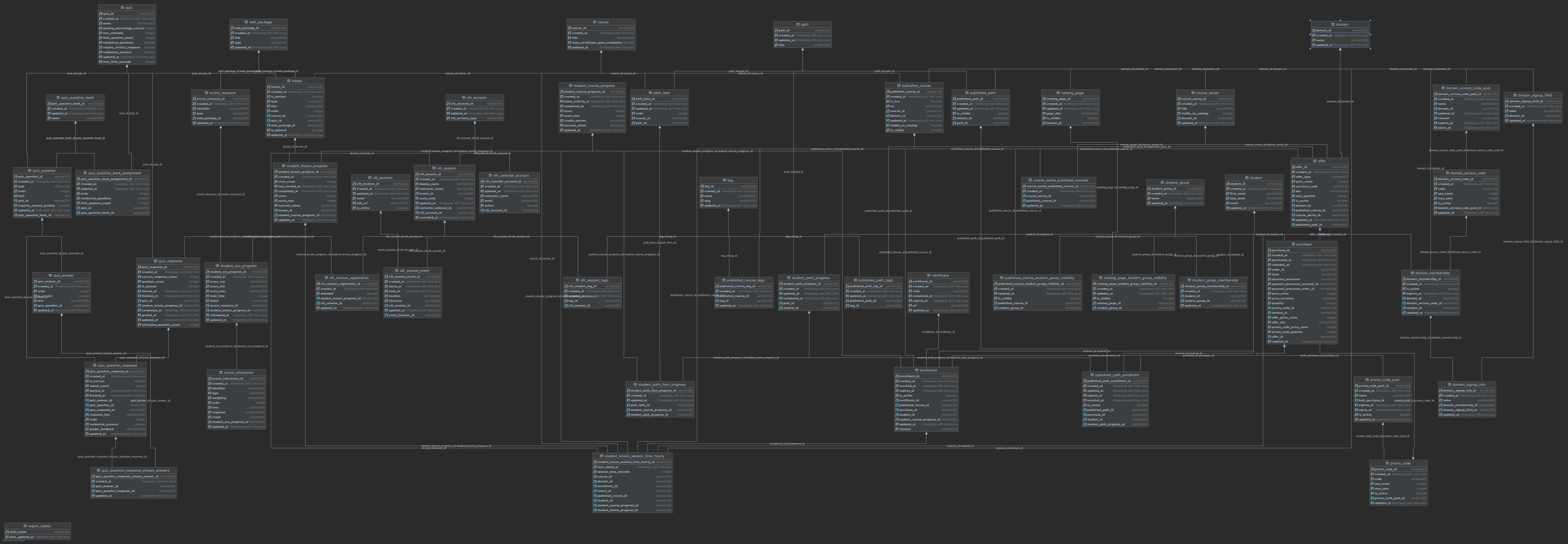Select the scorm_interaction table header
The image size is (1568, 544).
coord(236,373)
